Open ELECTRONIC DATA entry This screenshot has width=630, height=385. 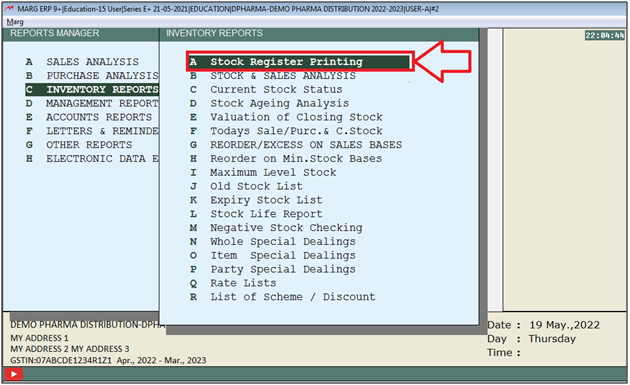point(102,158)
